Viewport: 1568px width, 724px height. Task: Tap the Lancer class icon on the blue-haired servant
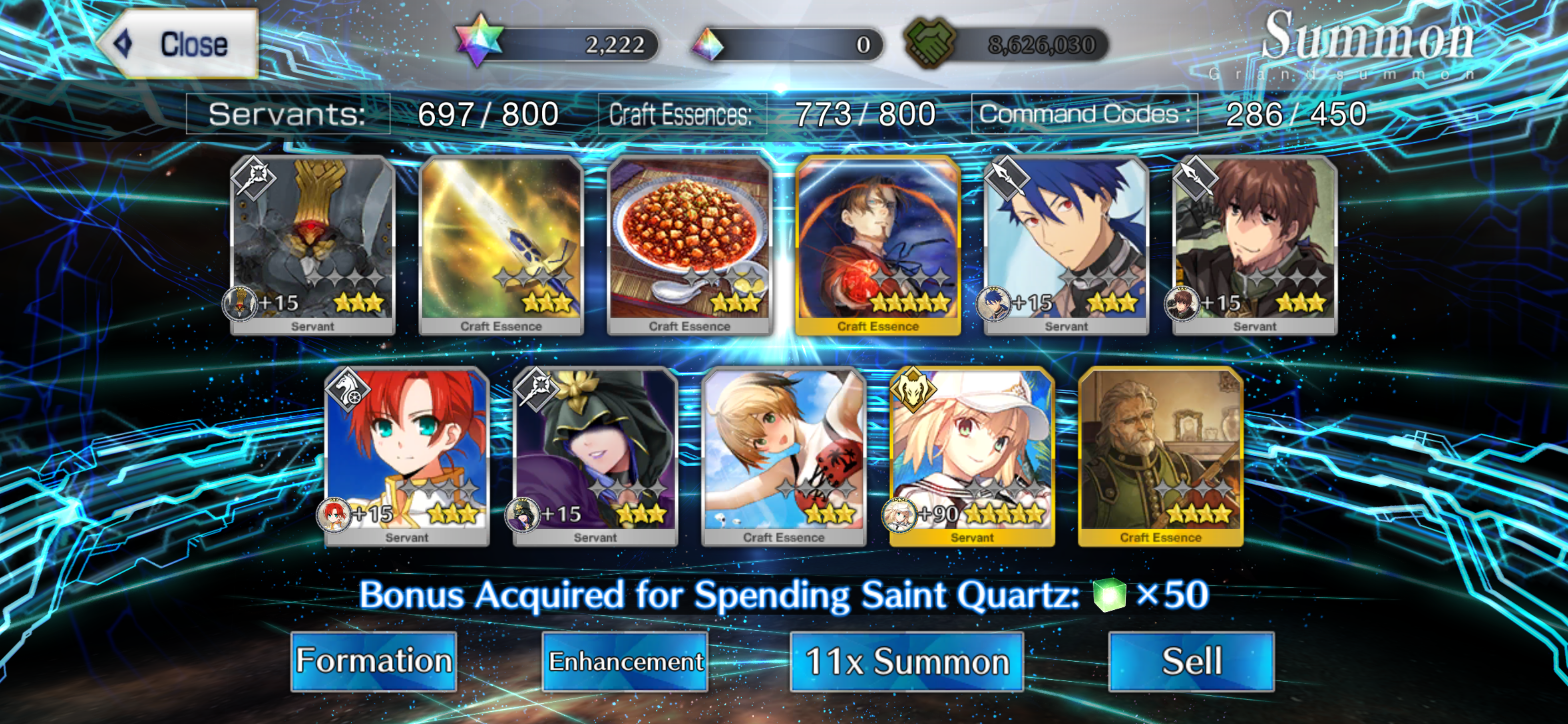point(1006,176)
